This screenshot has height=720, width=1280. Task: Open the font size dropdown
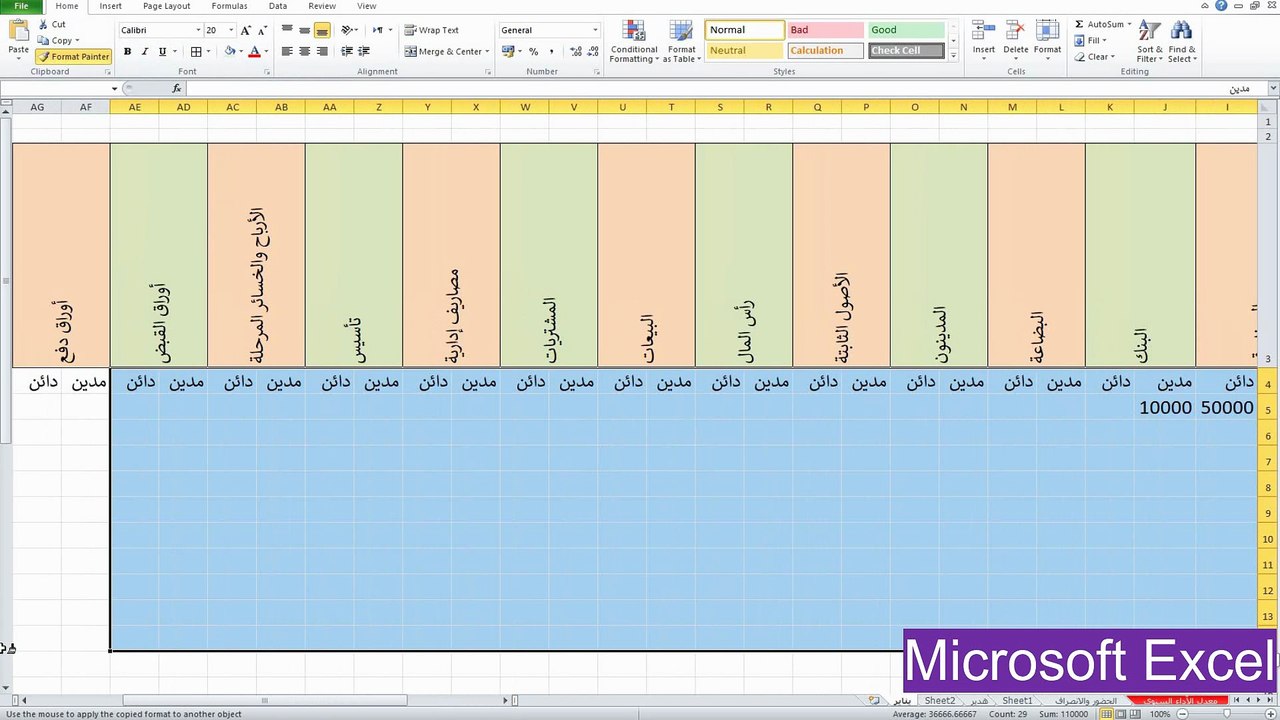(x=231, y=30)
